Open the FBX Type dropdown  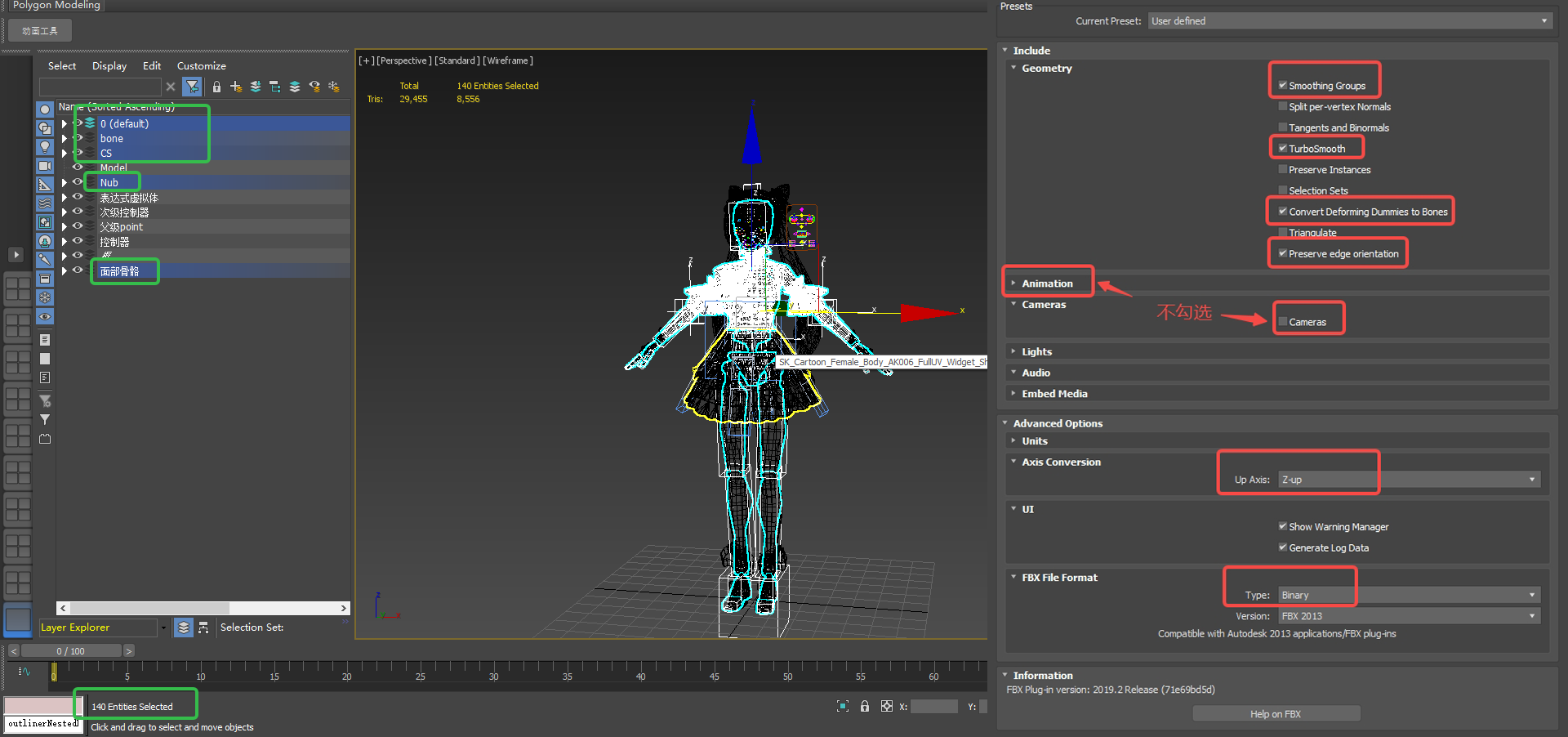pyautogui.click(x=1409, y=595)
